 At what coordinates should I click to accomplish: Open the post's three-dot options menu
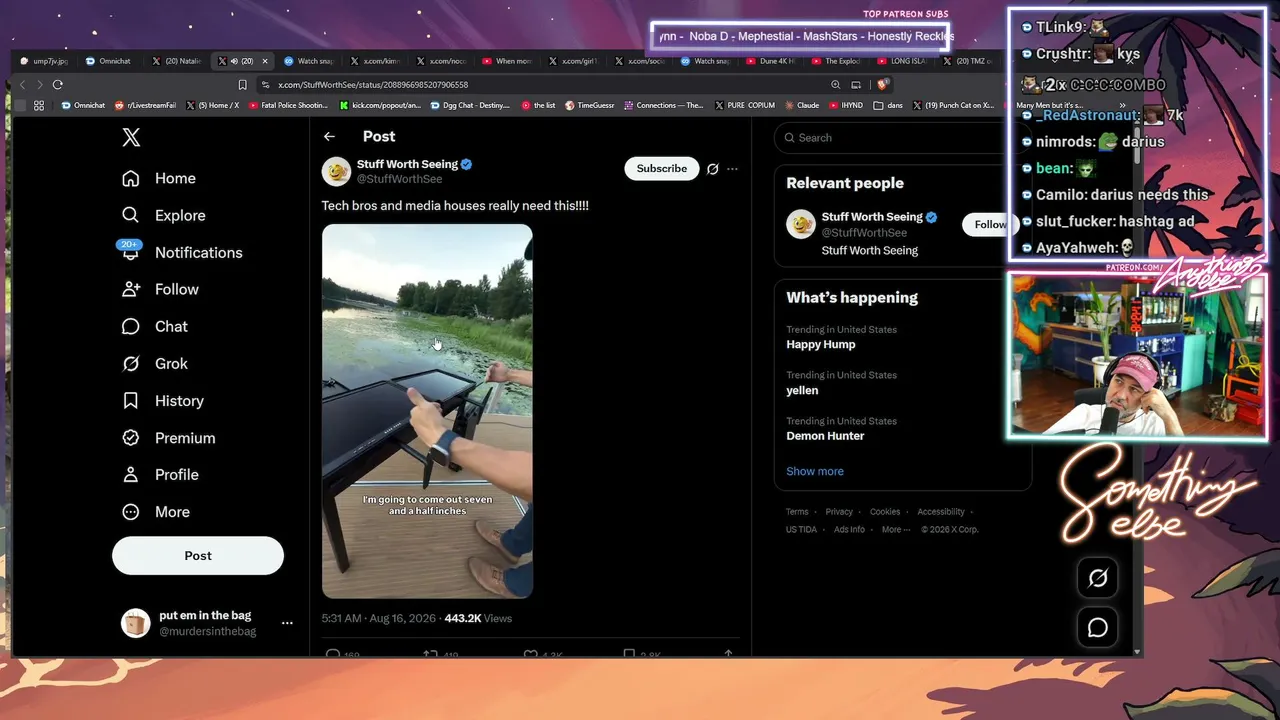[x=732, y=169]
